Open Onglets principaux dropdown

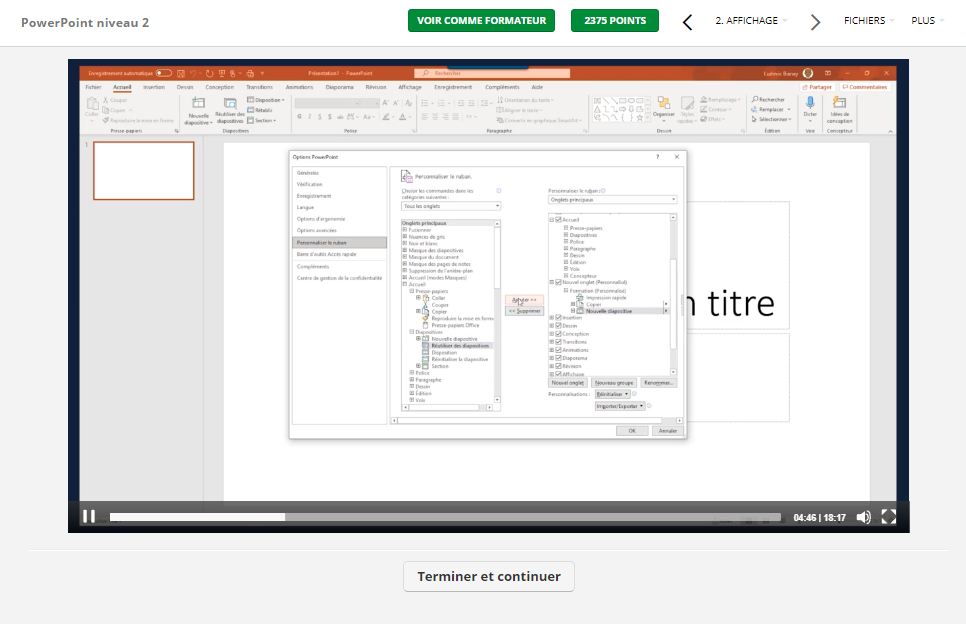[612, 200]
